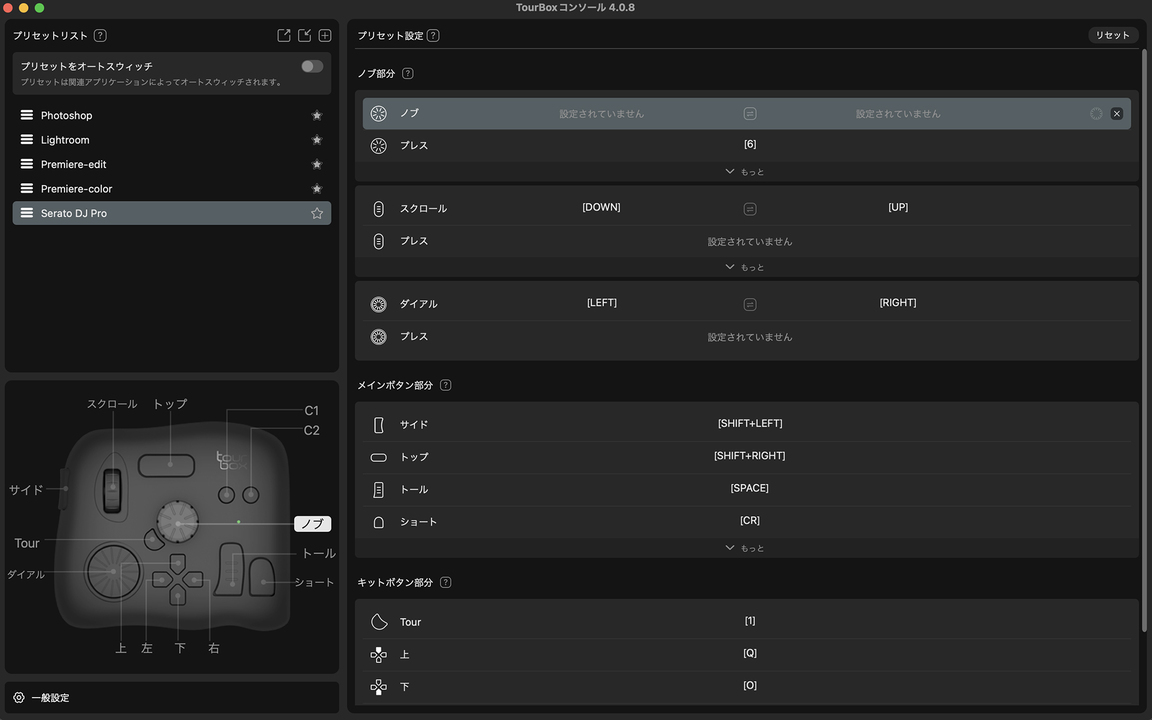Screen dimensions: 1152x720
Task: Click the リセット button
Action: pyautogui.click(x=1112, y=35)
